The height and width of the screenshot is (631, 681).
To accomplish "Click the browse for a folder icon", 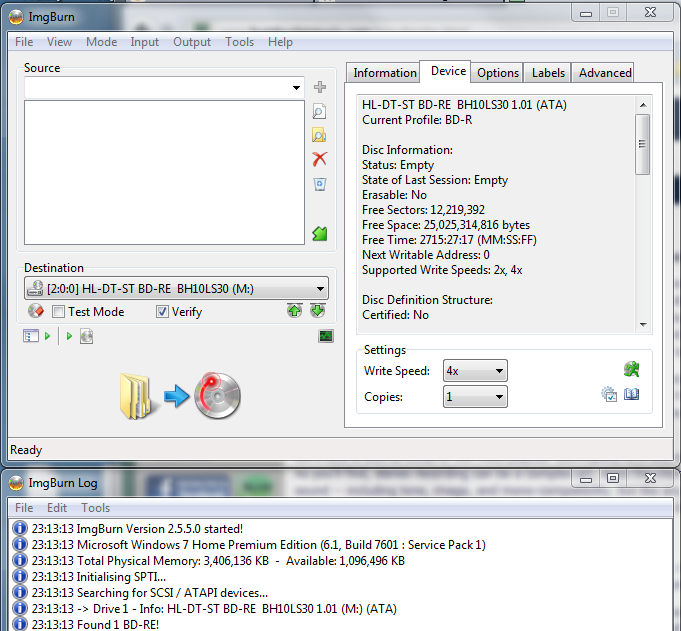I will coord(319,135).
